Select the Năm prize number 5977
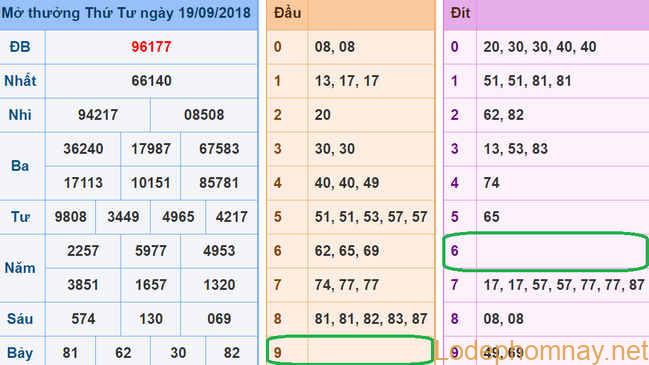The height and width of the screenshot is (365, 649). (x=151, y=250)
